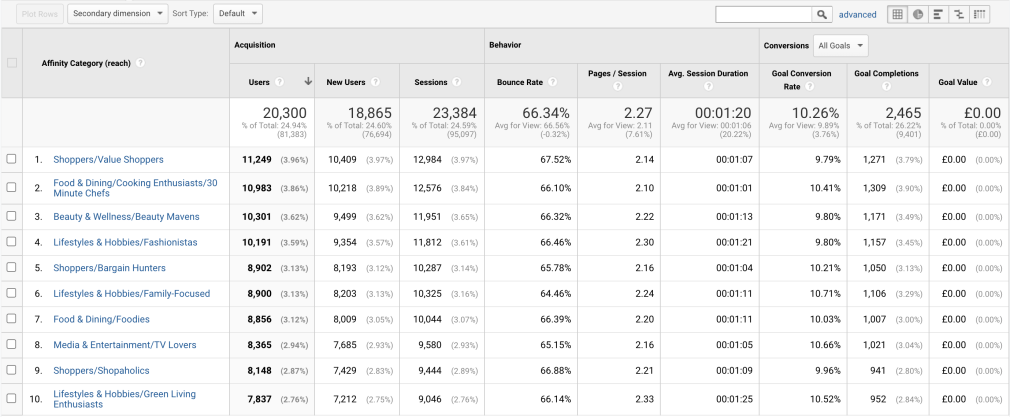Sort by the Sessions column header
1010x417 pixels.
(x=431, y=82)
